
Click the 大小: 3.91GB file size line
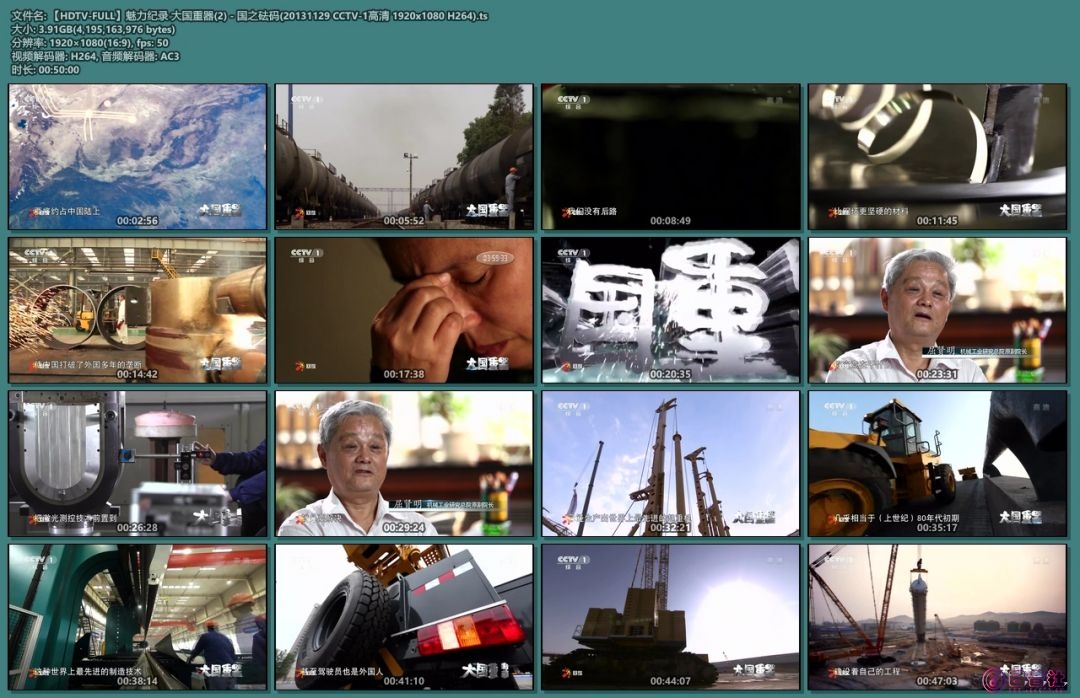coord(93,29)
